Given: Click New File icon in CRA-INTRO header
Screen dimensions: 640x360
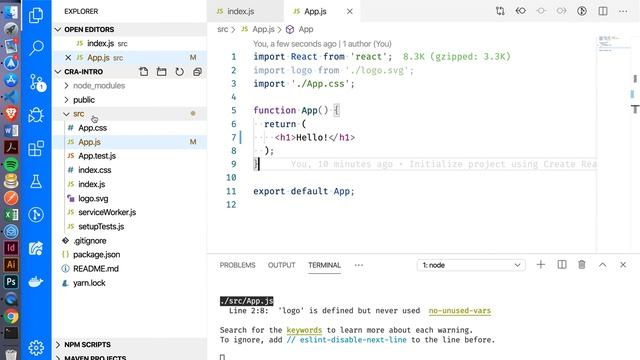Looking at the screenshot, I should 144,72.
